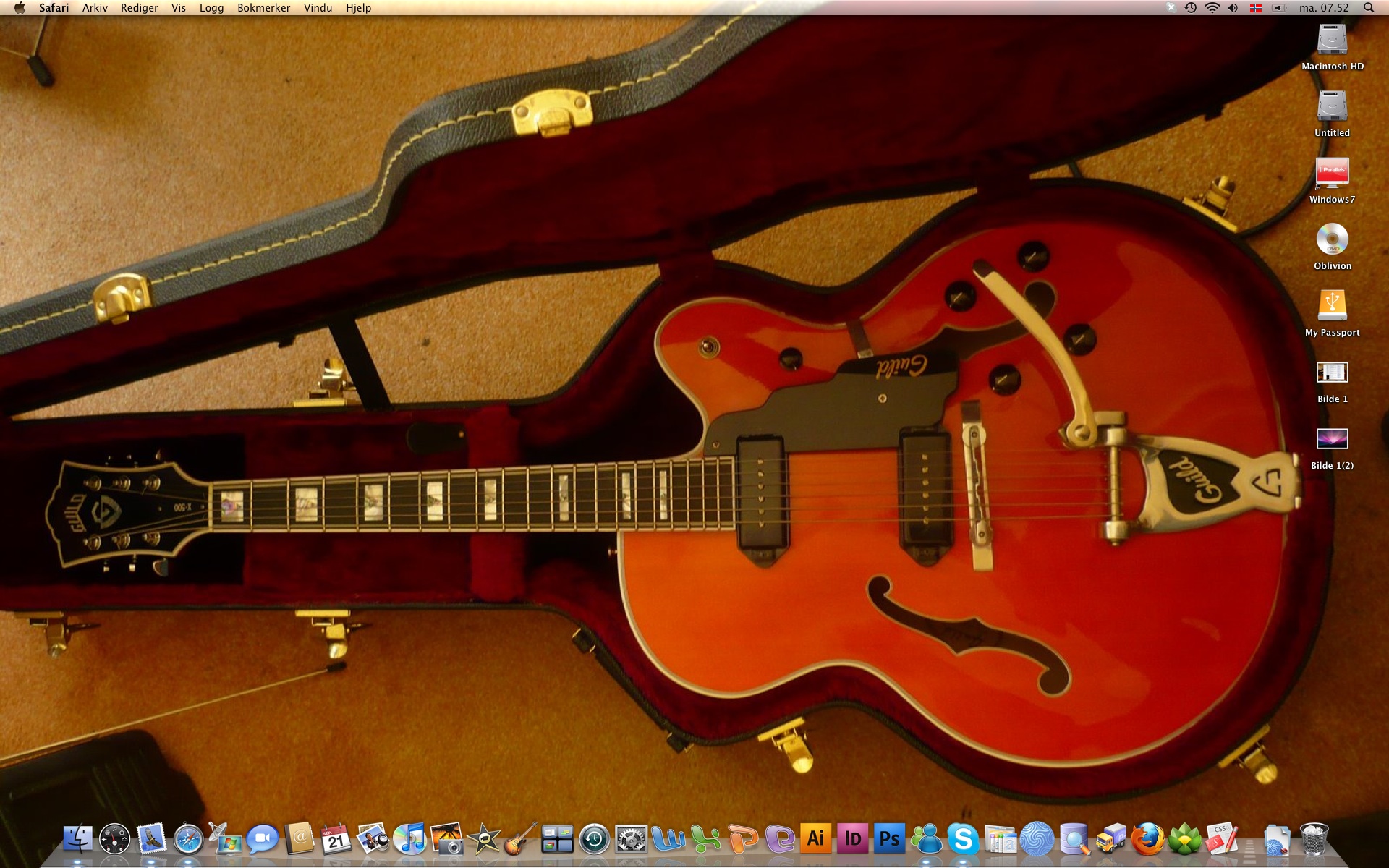Viewport: 1389px width, 868px height.
Task: Click the volume speaker menu bar icon
Action: 1233,8
